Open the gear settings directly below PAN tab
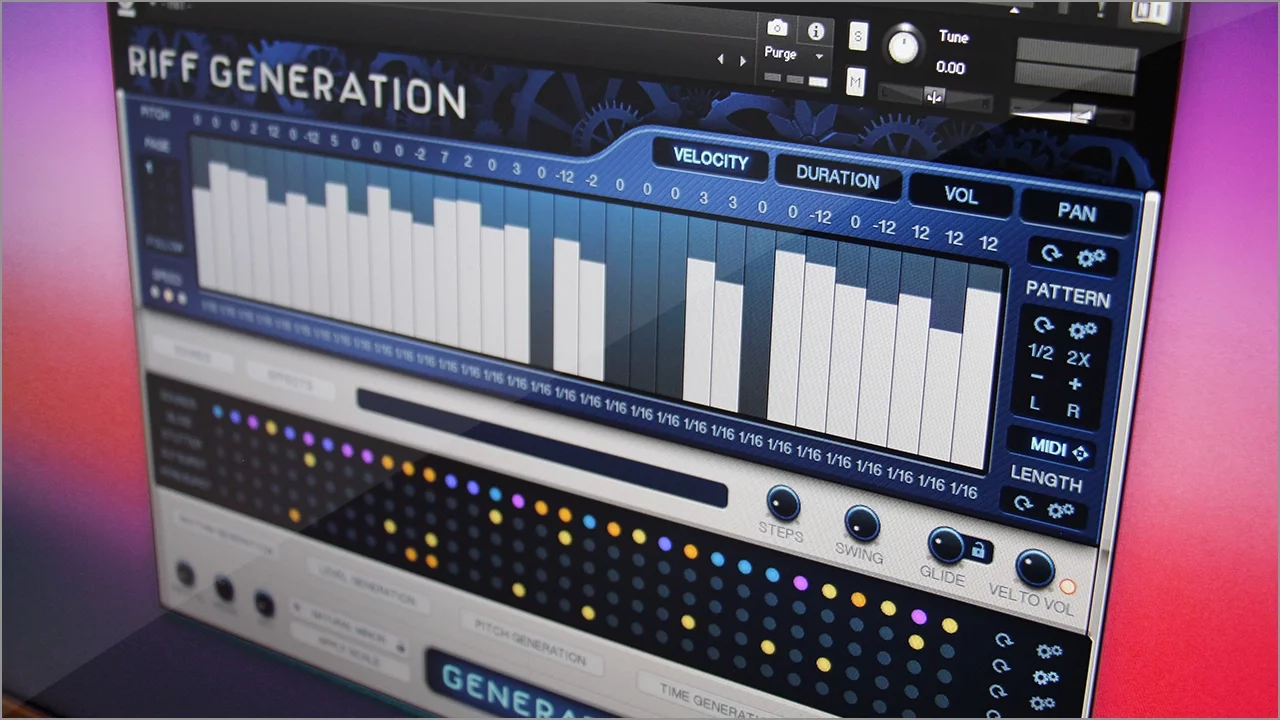Screen dimensions: 1280x720 (x=1091, y=258)
